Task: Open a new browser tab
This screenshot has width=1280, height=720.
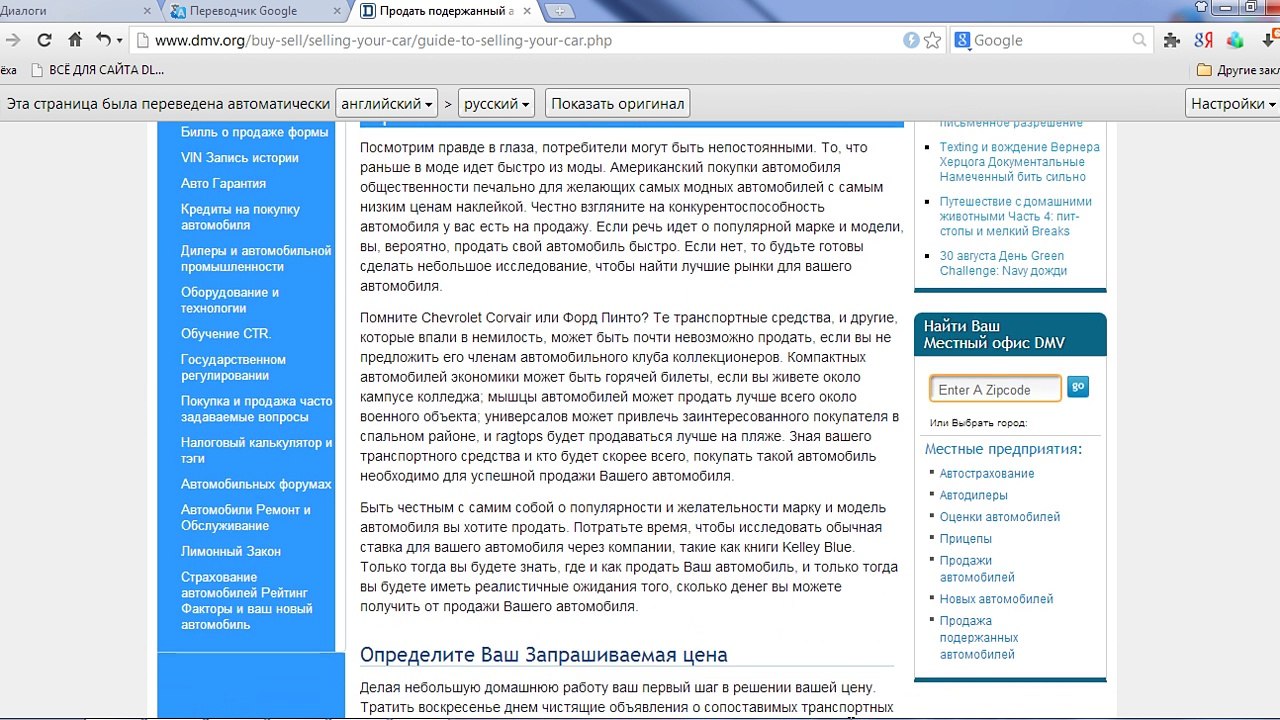Action: (x=559, y=11)
